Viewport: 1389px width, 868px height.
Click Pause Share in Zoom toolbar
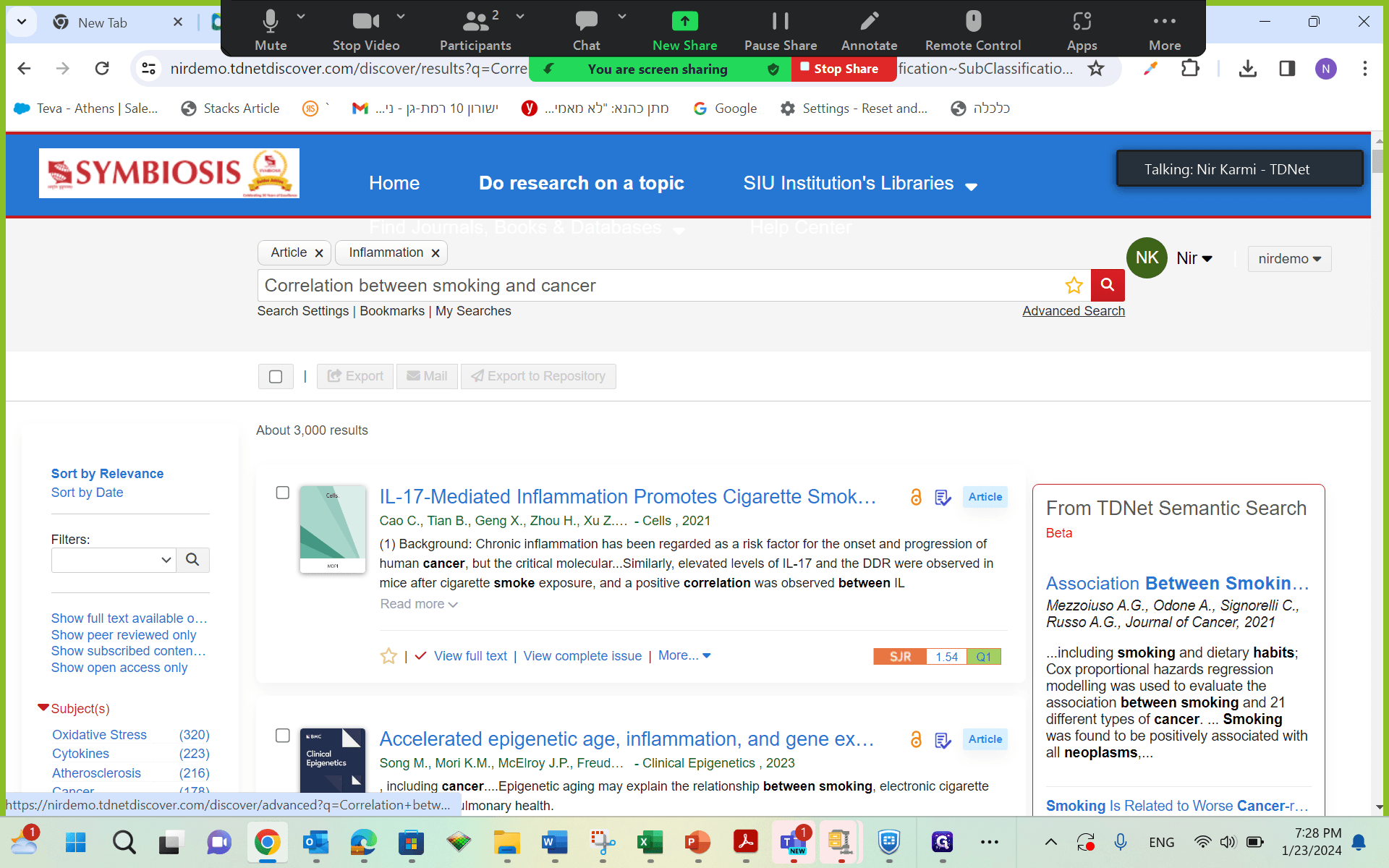click(x=781, y=29)
